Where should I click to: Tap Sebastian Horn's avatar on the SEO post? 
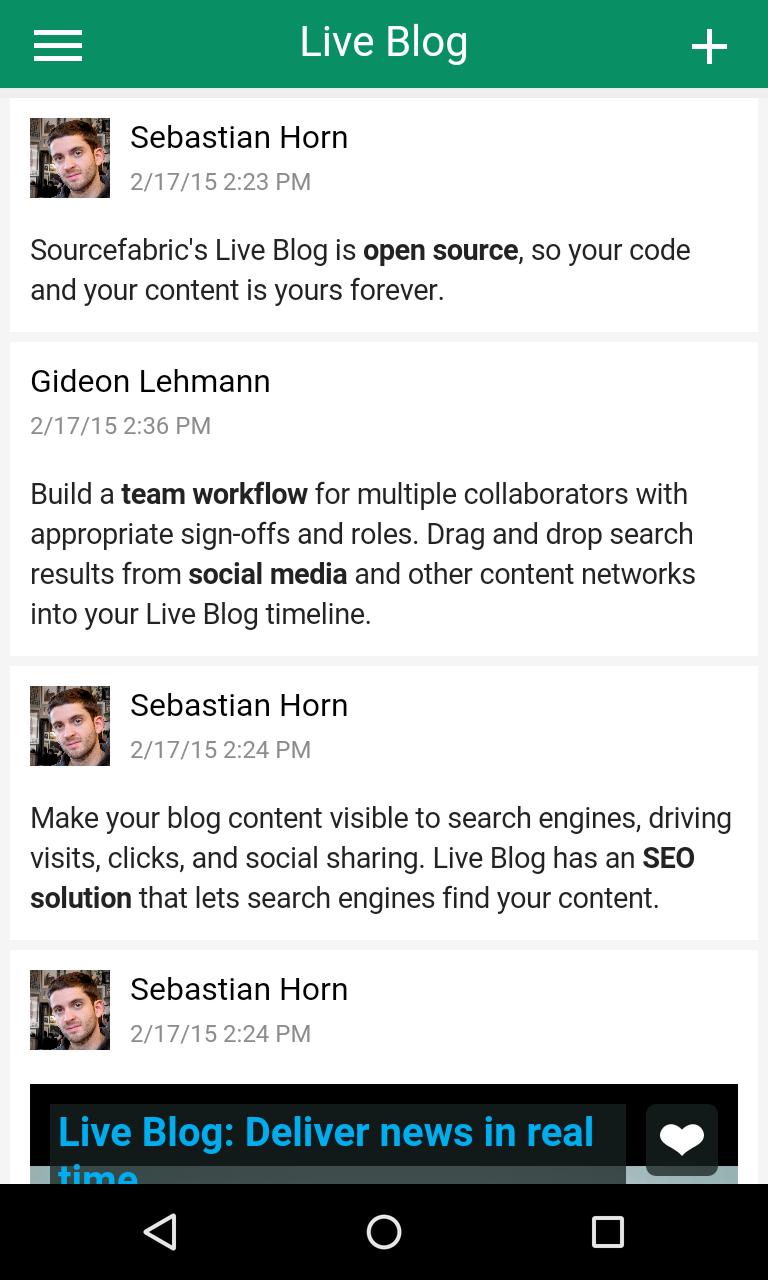[x=70, y=726]
